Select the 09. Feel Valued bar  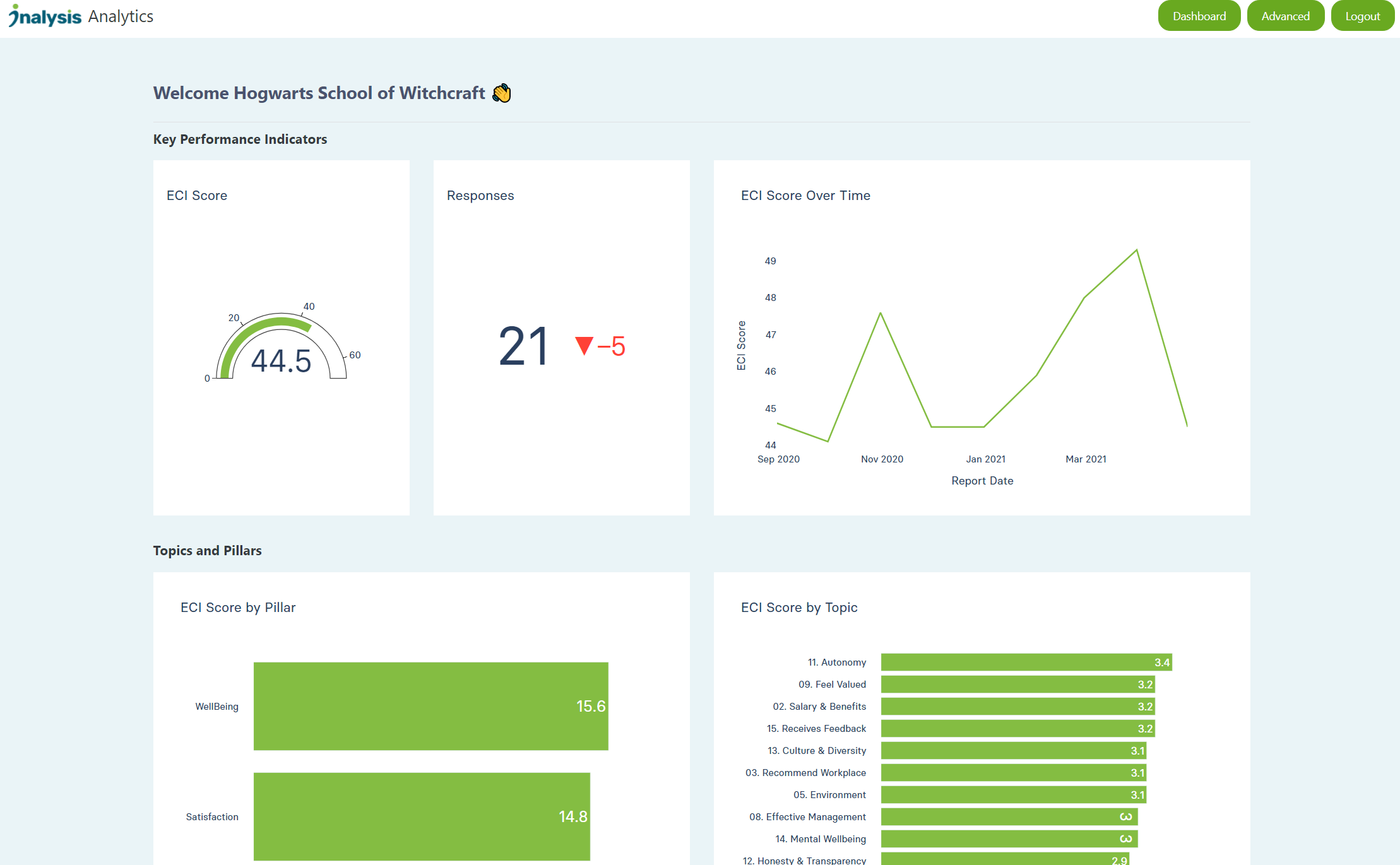coord(1017,685)
